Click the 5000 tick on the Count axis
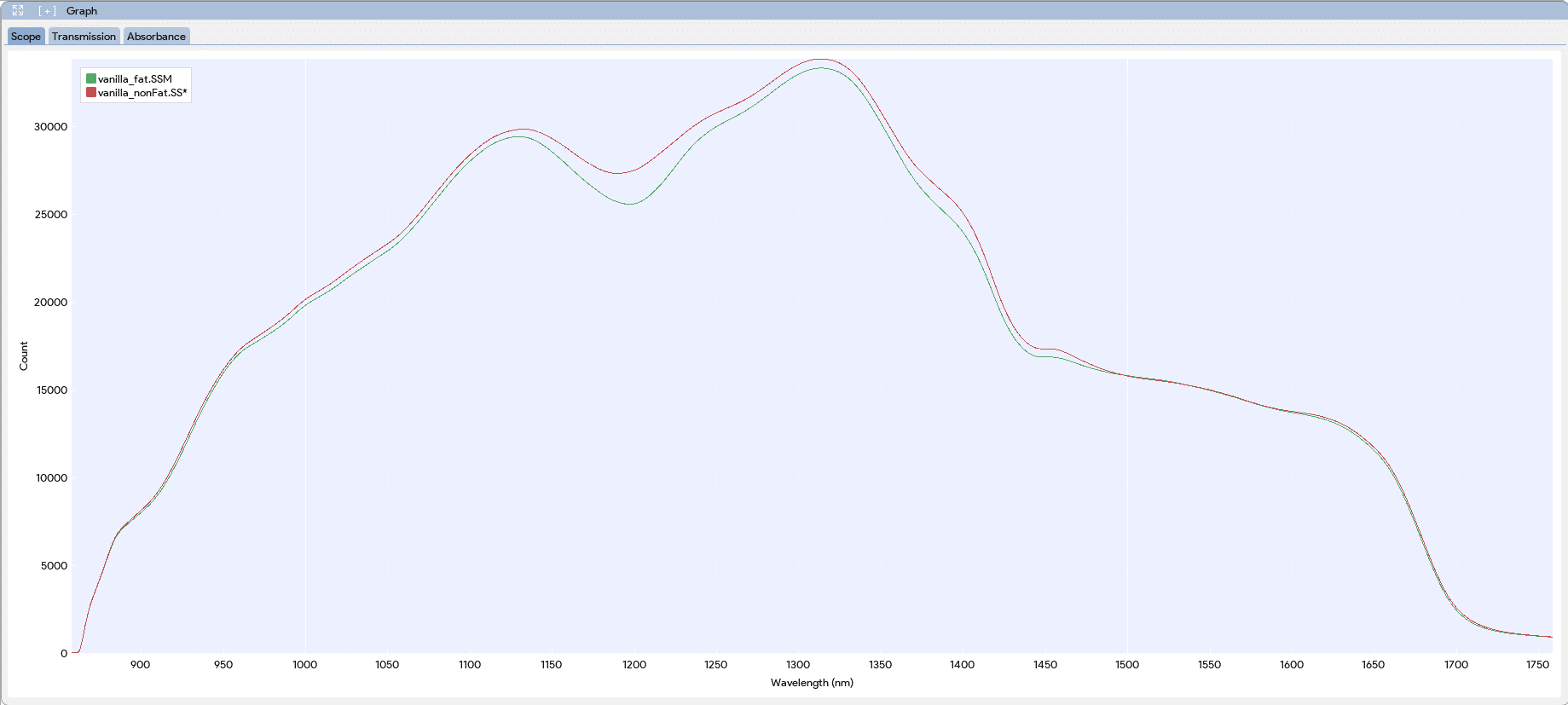 tap(54, 566)
